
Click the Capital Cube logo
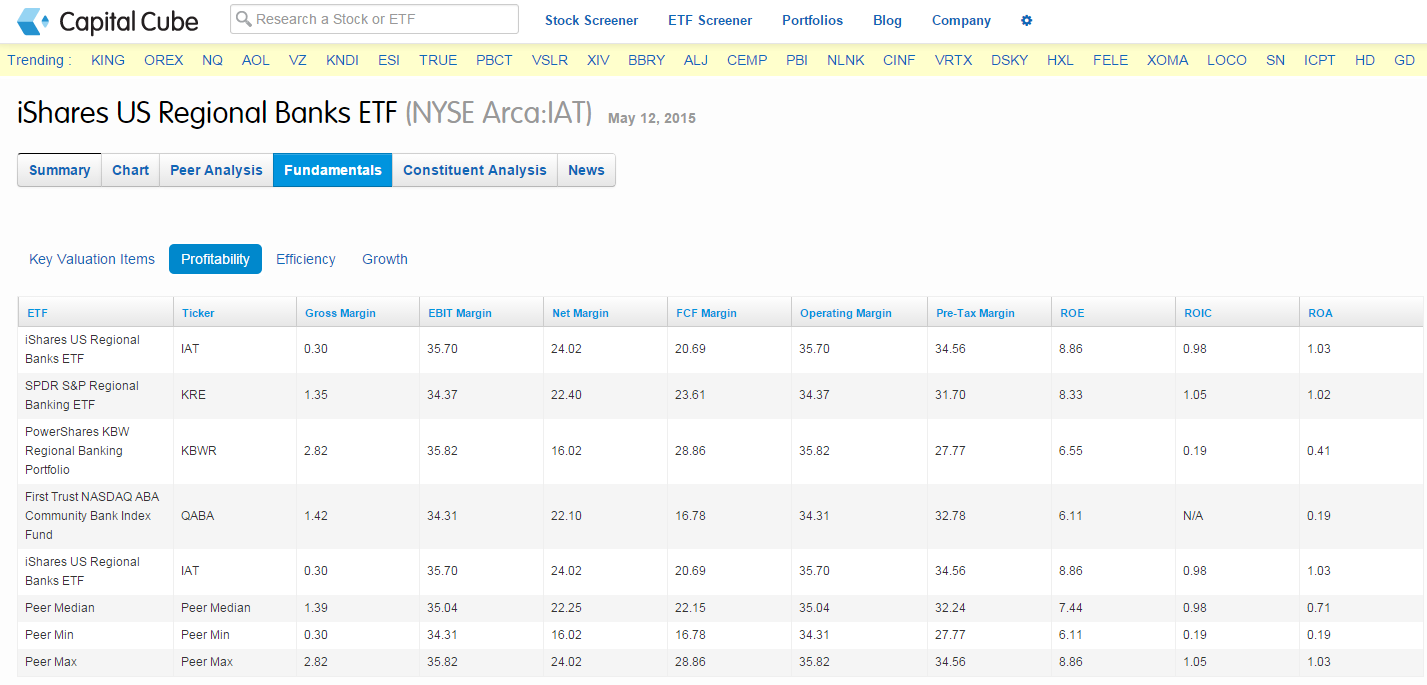[x=108, y=21]
